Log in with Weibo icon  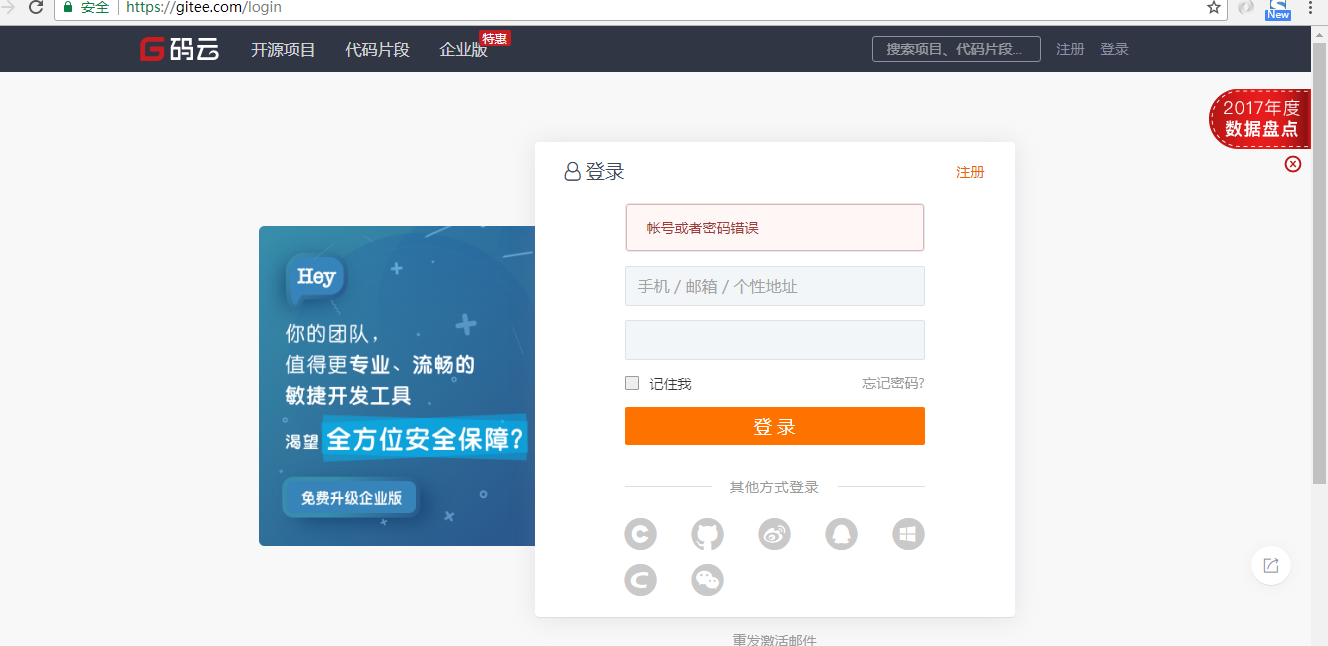(774, 534)
